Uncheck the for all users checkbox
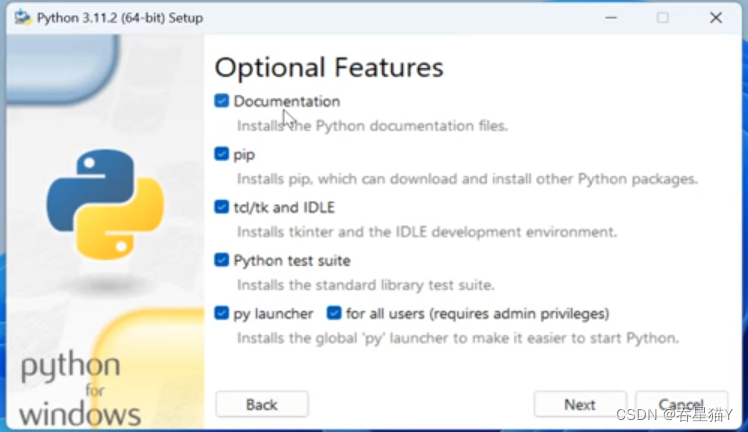Image resolution: width=748 pixels, height=432 pixels. pos(334,313)
